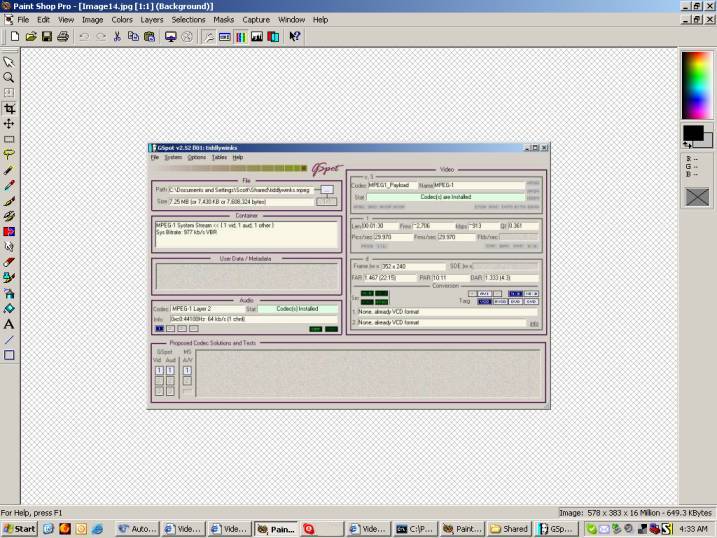The width and height of the screenshot is (717, 538).
Task: Toggle the Tool Palette visibility
Action: point(209,37)
